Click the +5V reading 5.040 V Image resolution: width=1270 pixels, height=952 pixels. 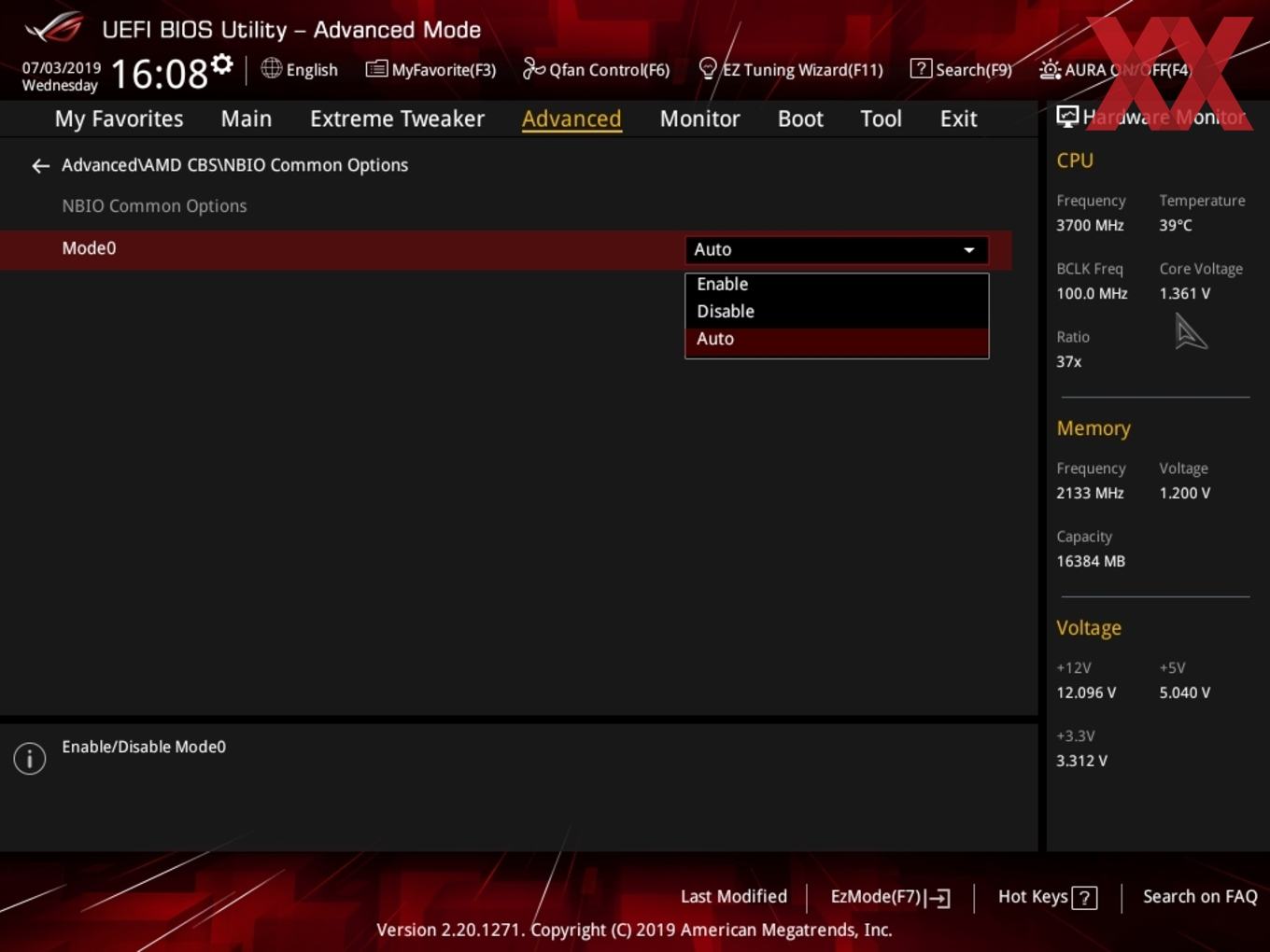(1185, 693)
